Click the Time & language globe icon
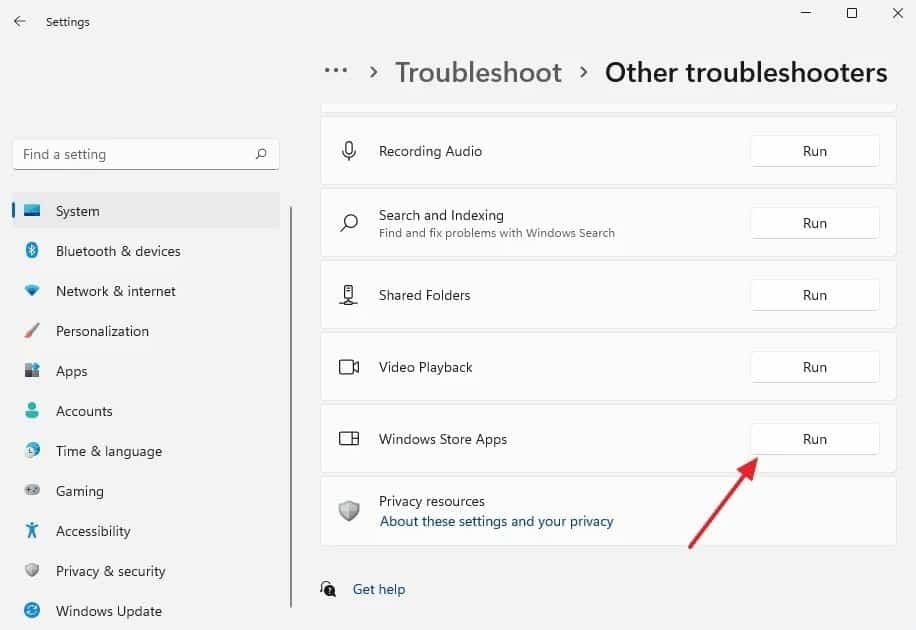Screen dimensions: 916x630 (x=32, y=451)
